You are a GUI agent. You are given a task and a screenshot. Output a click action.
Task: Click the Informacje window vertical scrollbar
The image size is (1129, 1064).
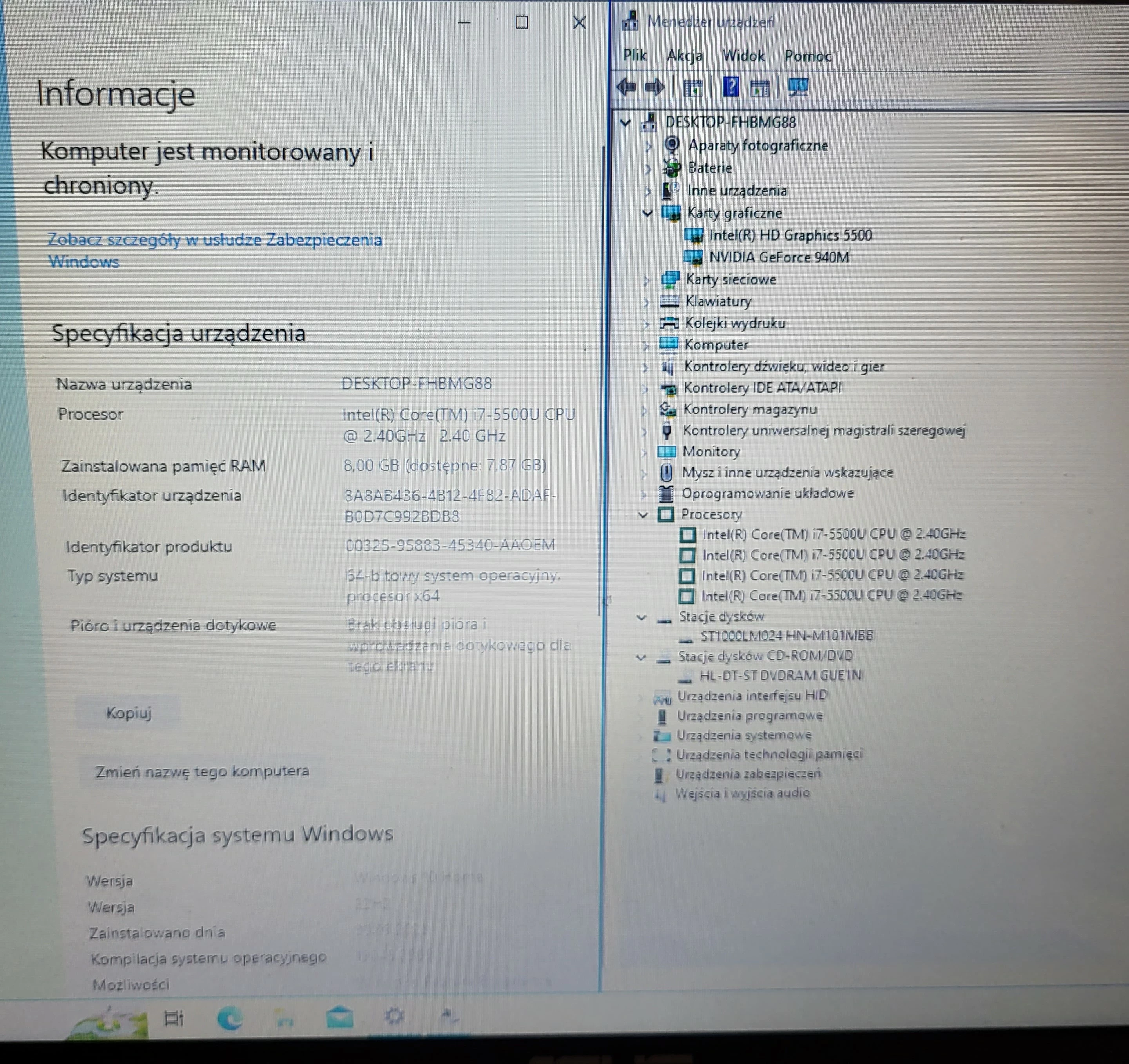600,380
